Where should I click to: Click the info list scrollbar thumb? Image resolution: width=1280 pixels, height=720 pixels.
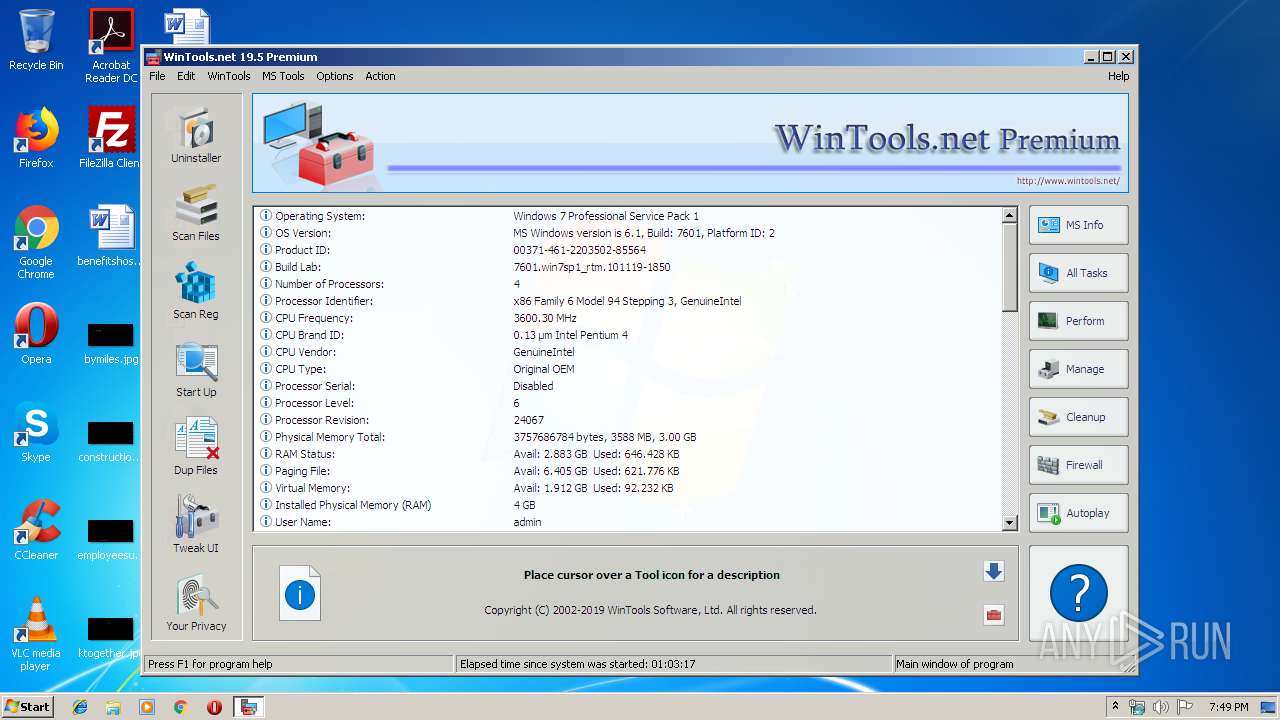point(1009,267)
